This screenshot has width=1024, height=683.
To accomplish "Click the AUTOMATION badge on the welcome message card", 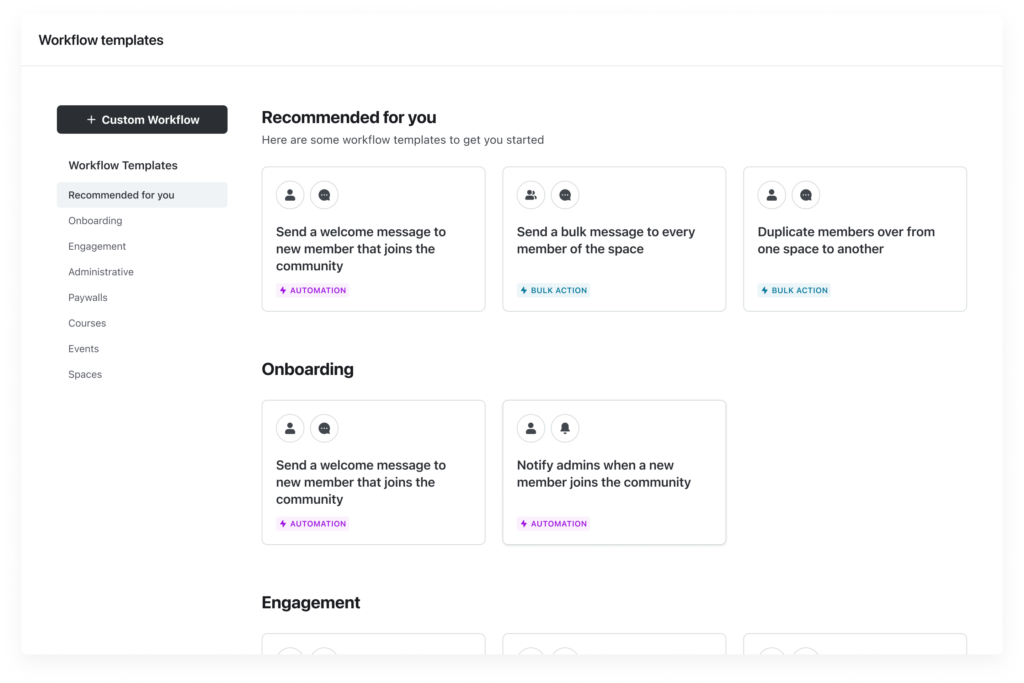I will tap(315, 290).
